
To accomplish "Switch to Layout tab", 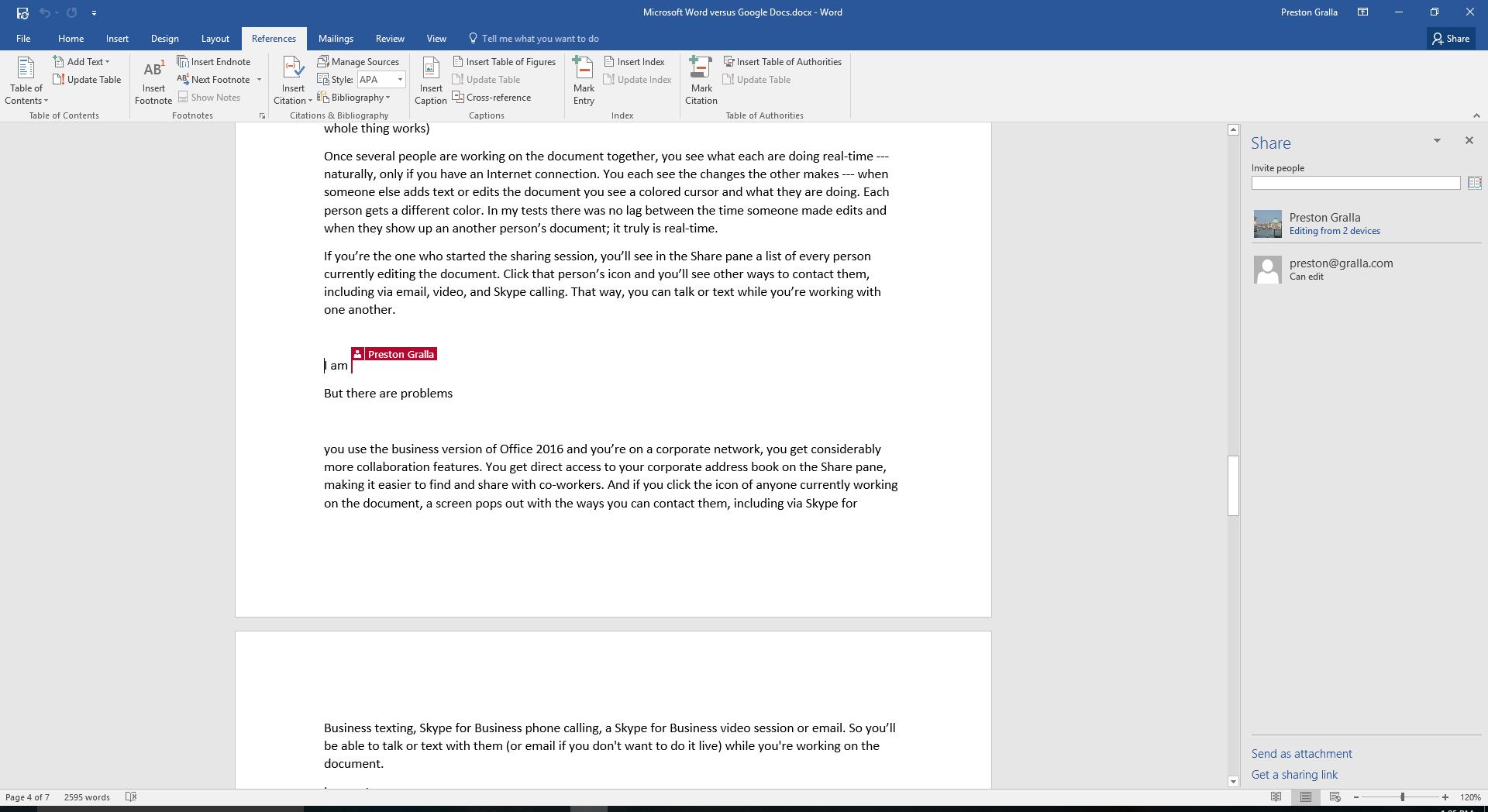I will coord(215,38).
